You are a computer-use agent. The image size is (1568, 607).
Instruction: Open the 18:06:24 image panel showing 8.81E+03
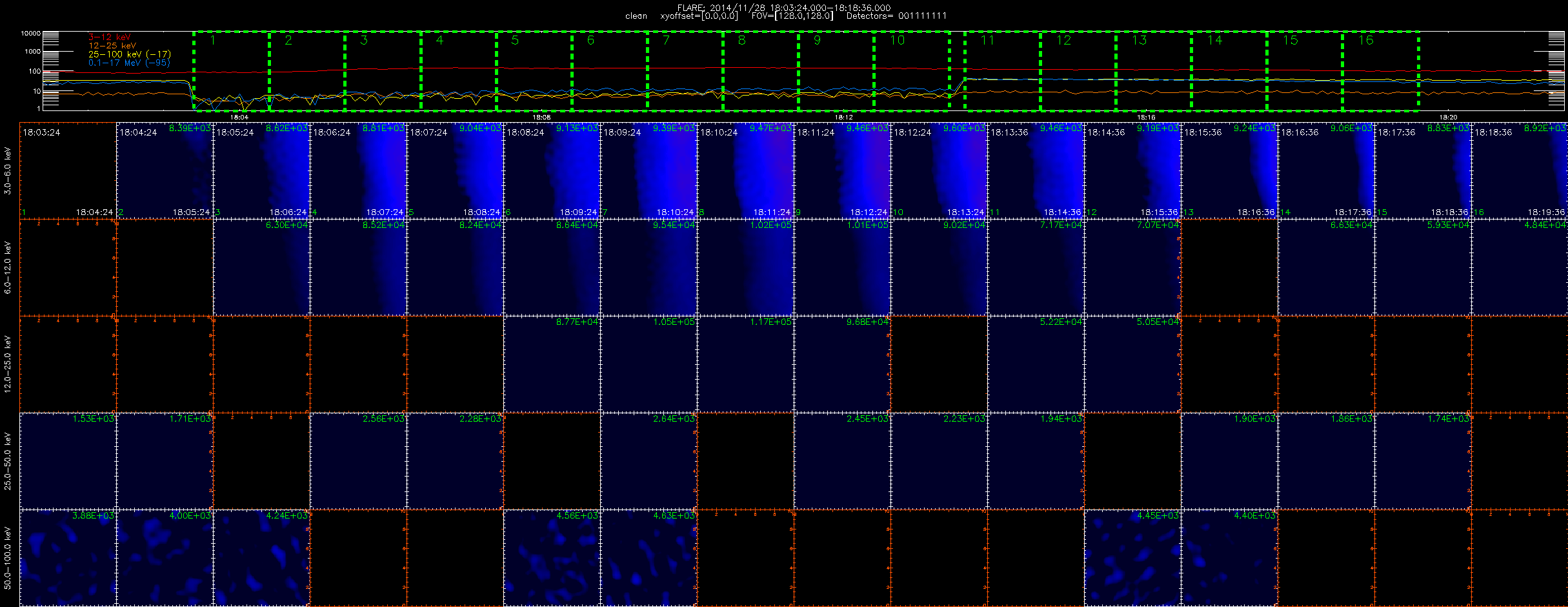coord(358,170)
